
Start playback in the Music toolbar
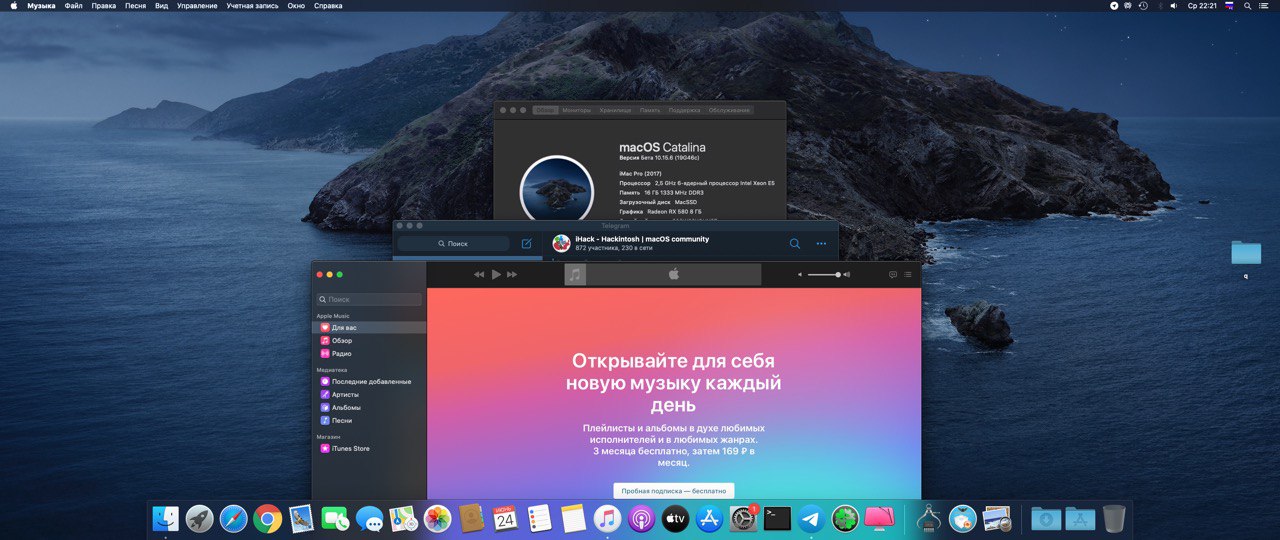[x=496, y=274]
